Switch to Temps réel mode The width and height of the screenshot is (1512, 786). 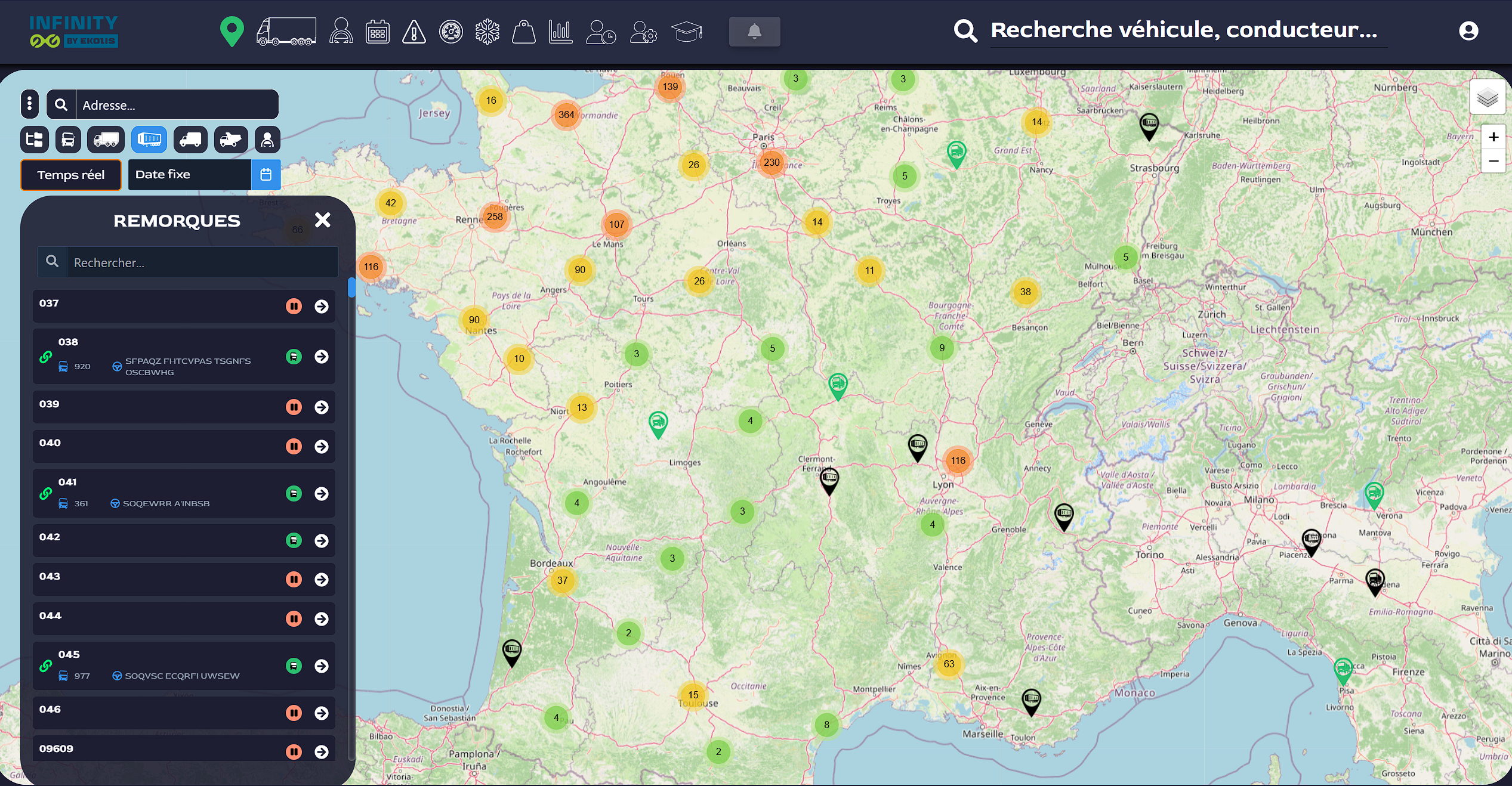(71, 175)
